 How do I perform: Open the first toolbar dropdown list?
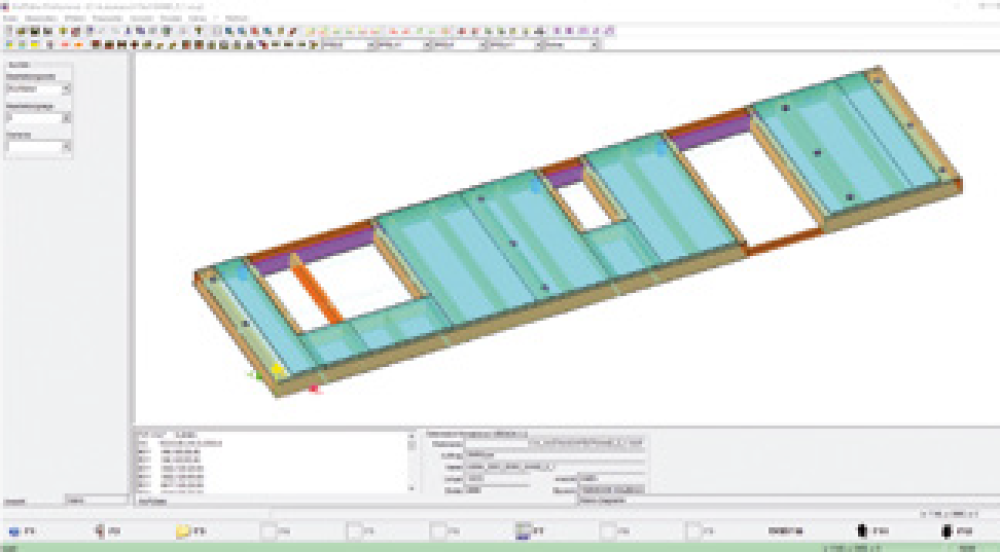pyautogui.click(x=371, y=45)
